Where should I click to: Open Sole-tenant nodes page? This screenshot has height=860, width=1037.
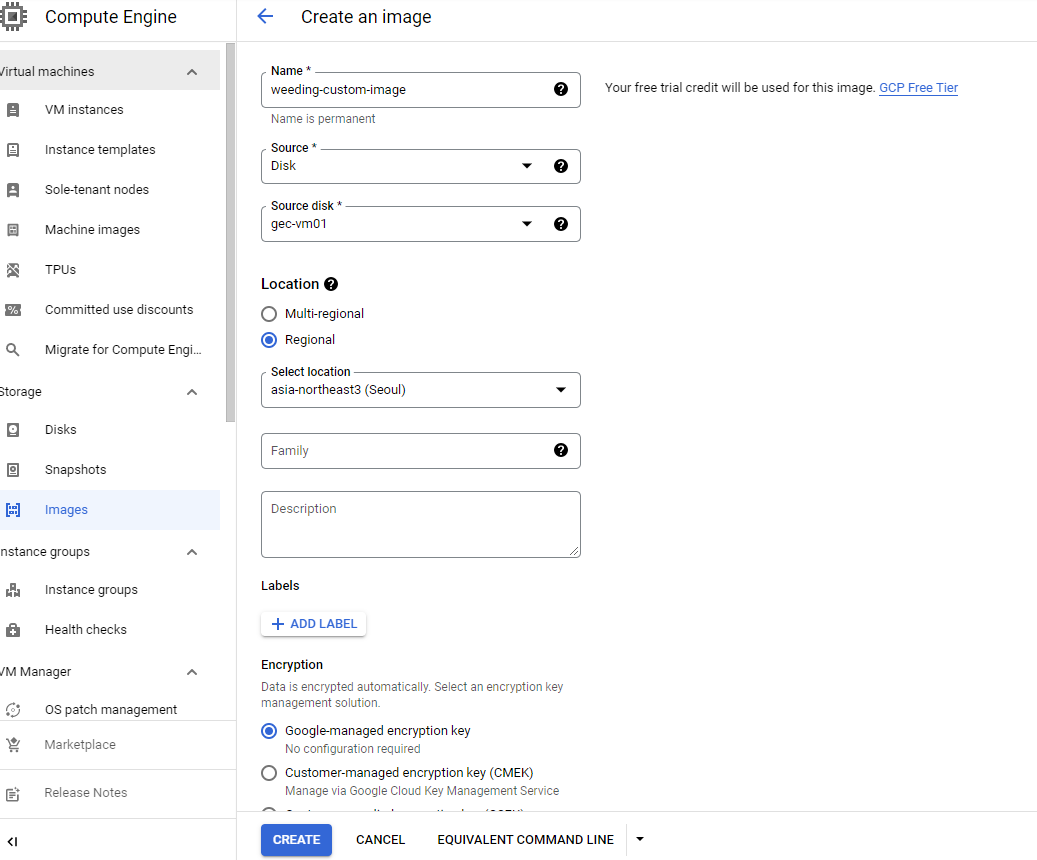(97, 190)
